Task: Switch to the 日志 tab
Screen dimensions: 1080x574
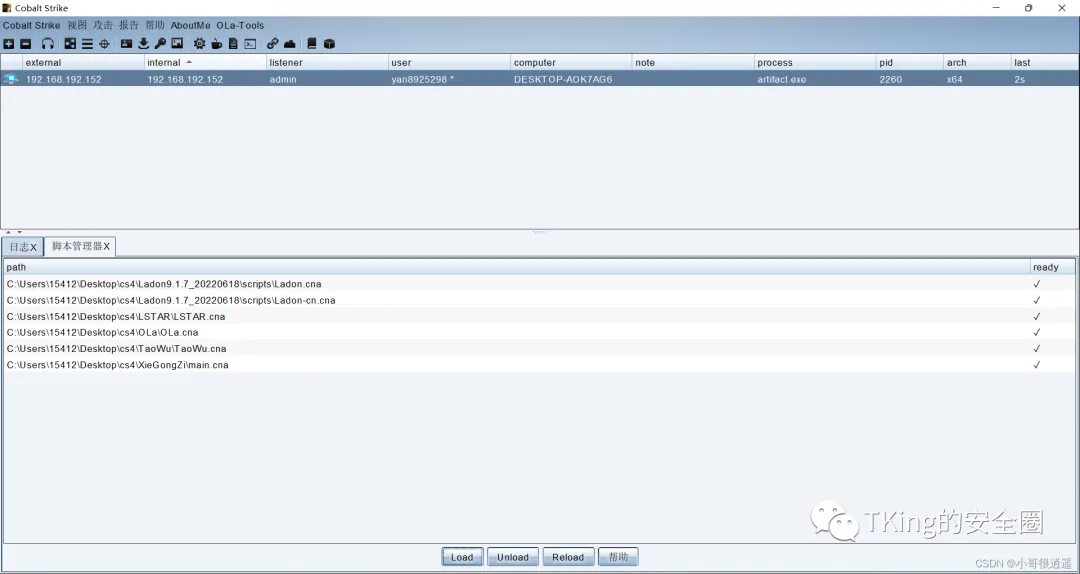Action: 23,247
